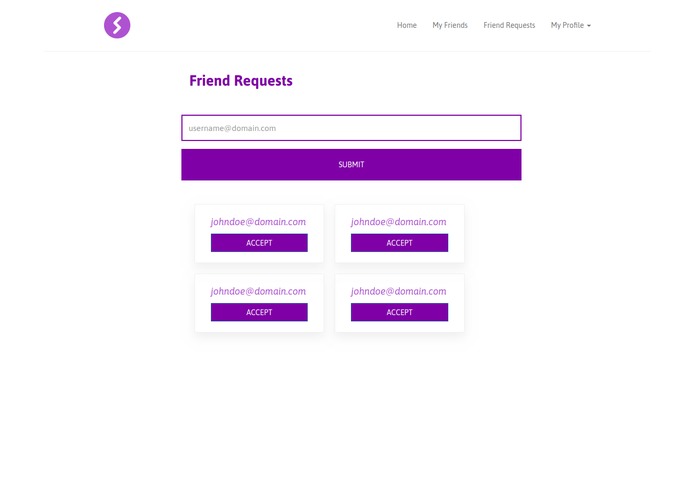The image size is (695, 494).
Task: Select Friend Requests in the navigation bar
Action: (509, 25)
